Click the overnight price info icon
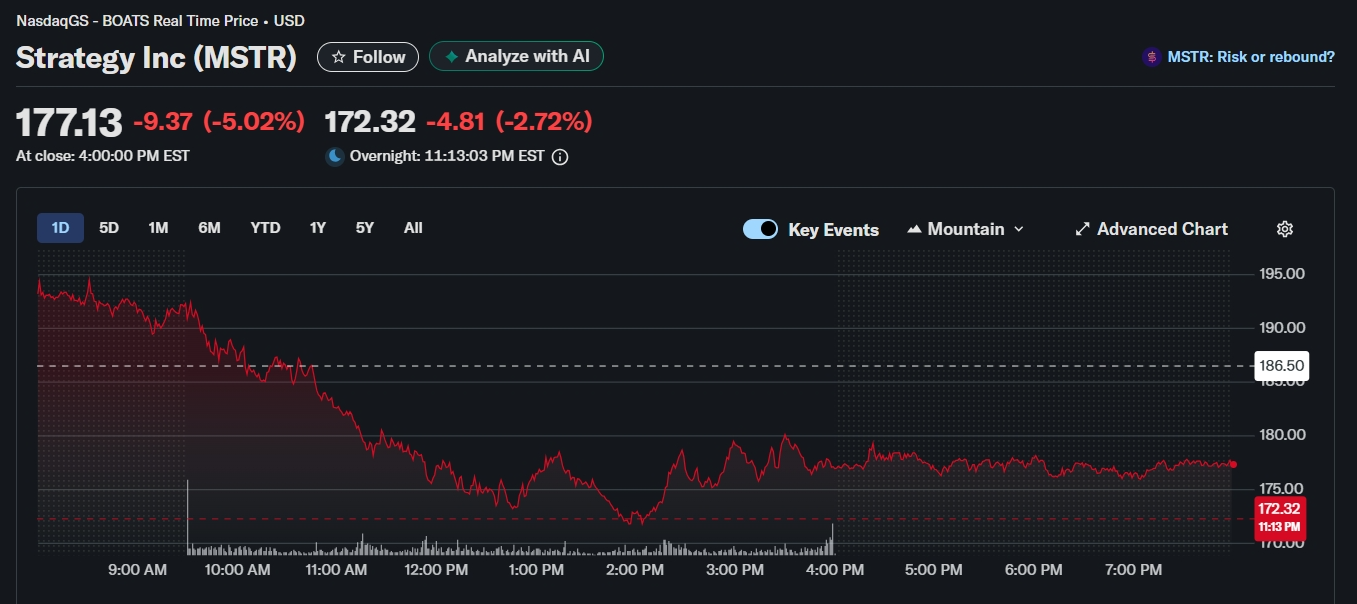The width and height of the screenshot is (1357, 604). pos(560,157)
